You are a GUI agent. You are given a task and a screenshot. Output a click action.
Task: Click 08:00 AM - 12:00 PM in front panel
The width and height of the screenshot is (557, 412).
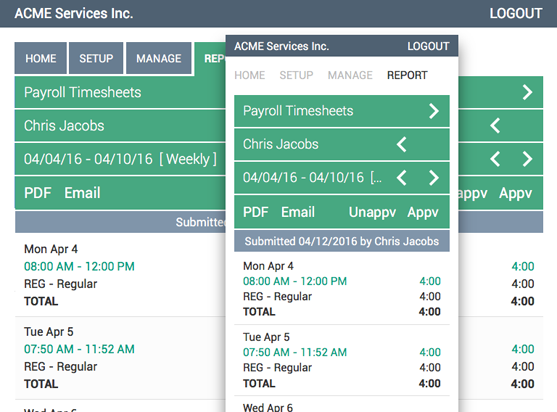295,281
